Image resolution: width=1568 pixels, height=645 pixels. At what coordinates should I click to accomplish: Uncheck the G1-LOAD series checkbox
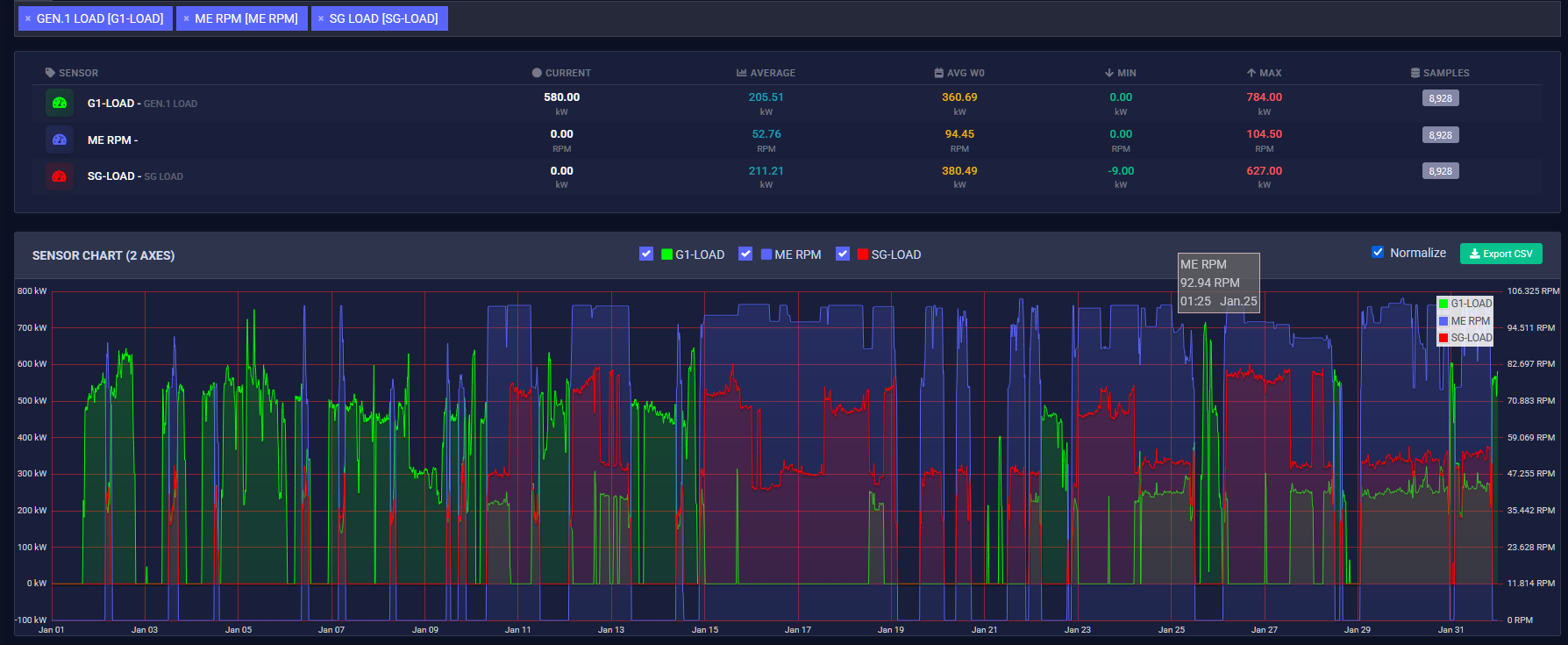(x=646, y=254)
